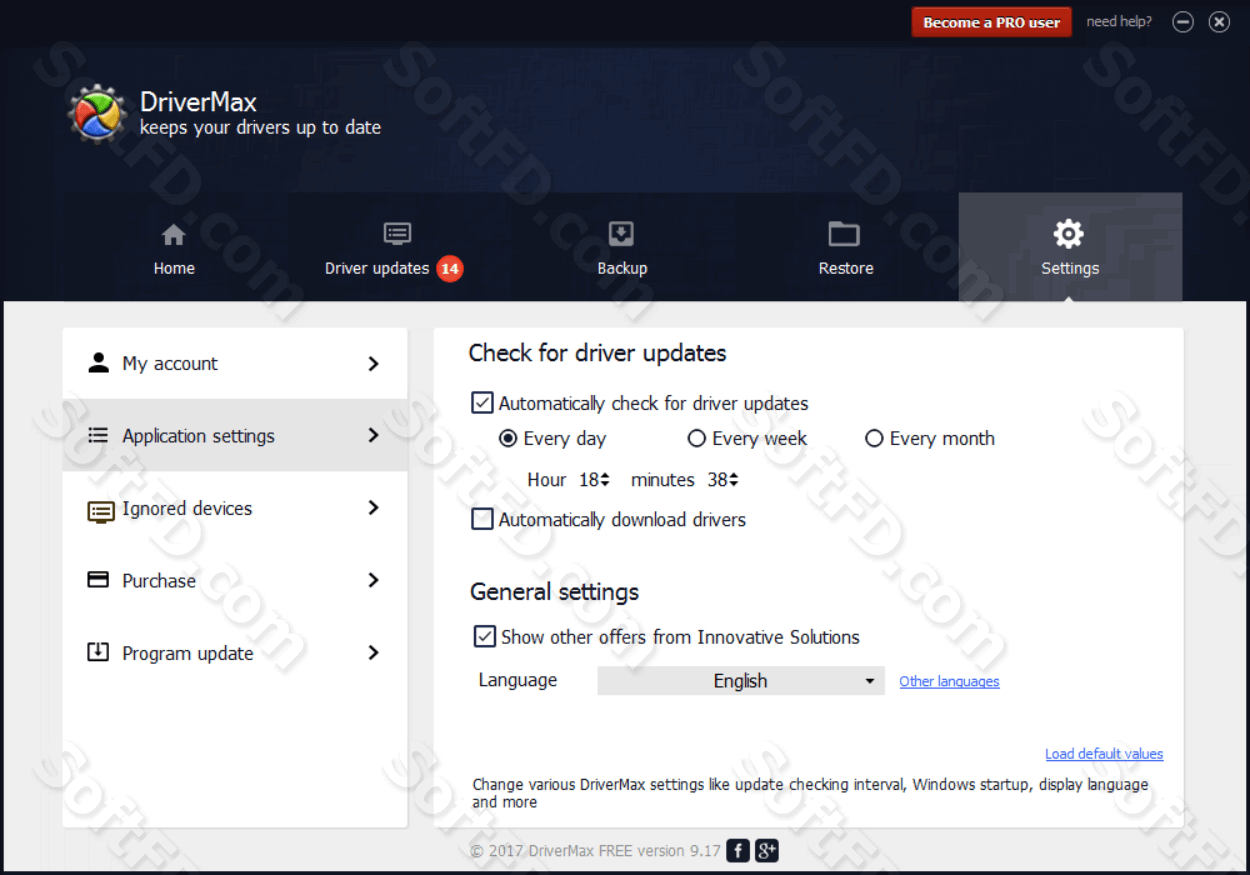Image resolution: width=1250 pixels, height=875 pixels.
Task: Expand My account chevron arrow
Action: click(373, 364)
